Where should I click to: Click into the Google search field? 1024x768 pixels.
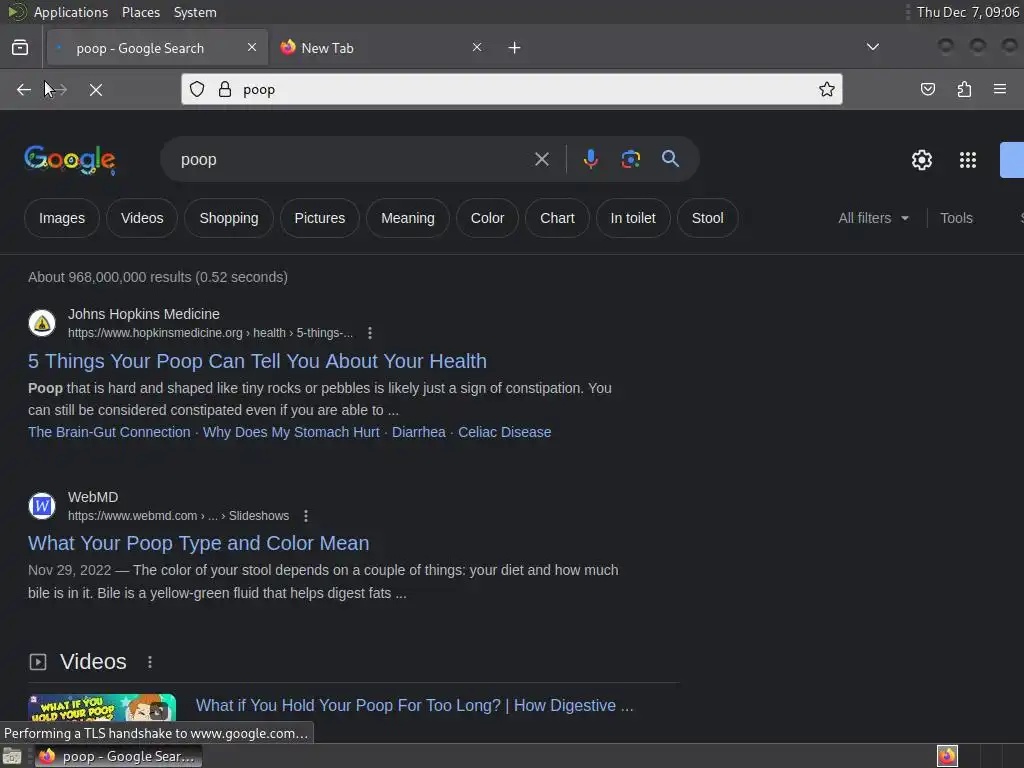point(353,159)
